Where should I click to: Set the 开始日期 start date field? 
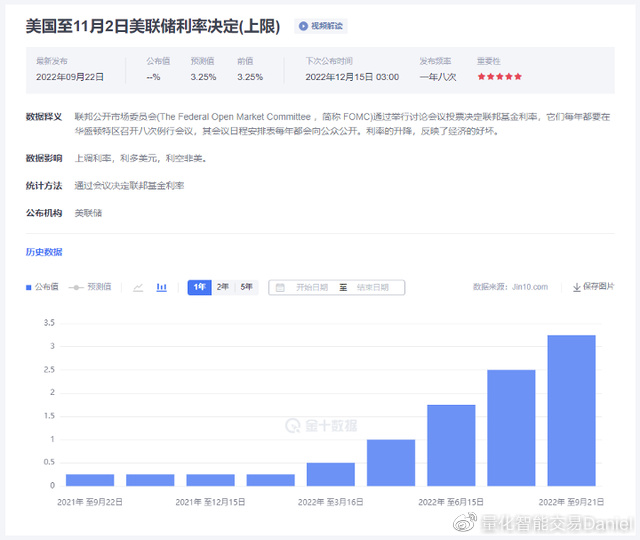(312, 287)
